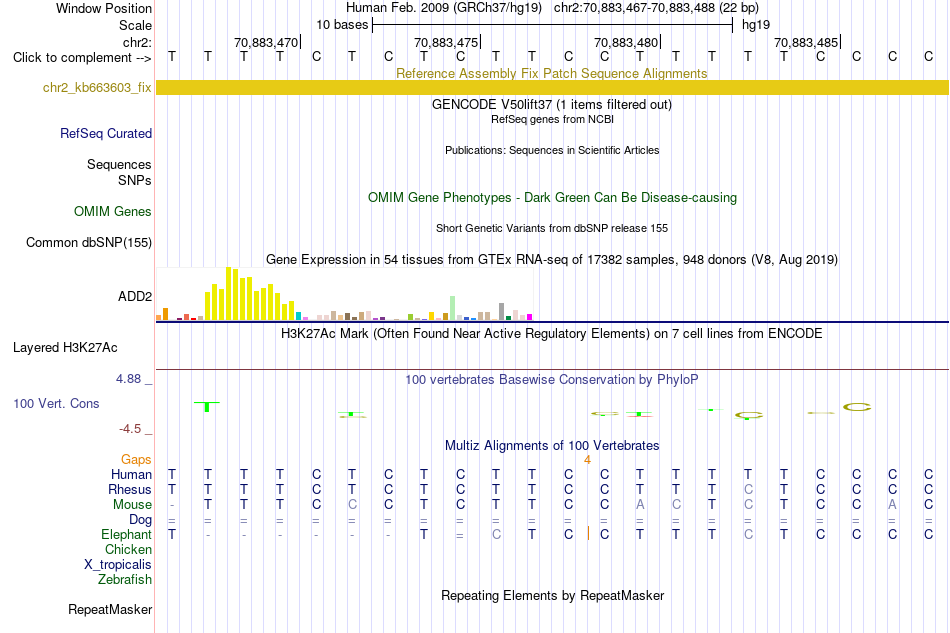Click the 'chr2:' base position label
The height and width of the screenshot is (633, 950).
(138, 42)
